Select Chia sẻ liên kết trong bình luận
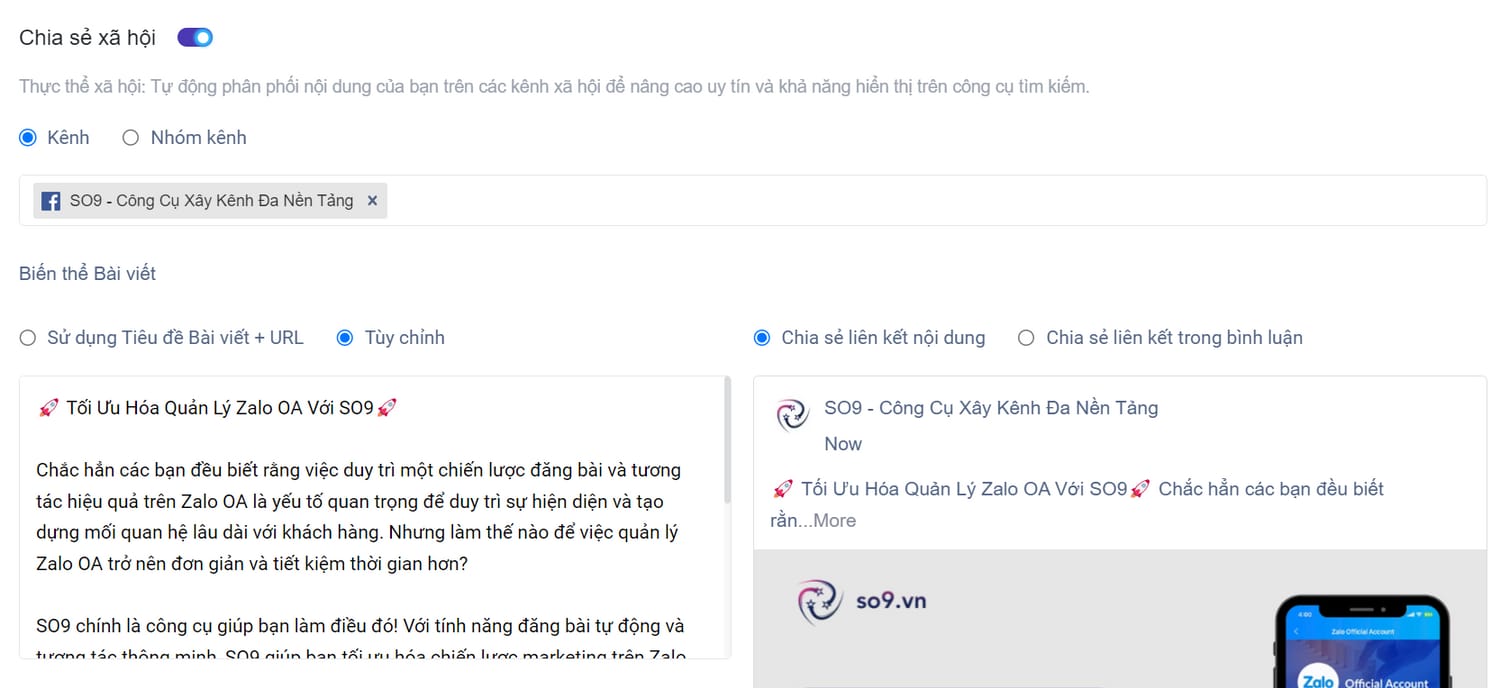Screen dimensions: 1500x688 tap(1026, 338)
